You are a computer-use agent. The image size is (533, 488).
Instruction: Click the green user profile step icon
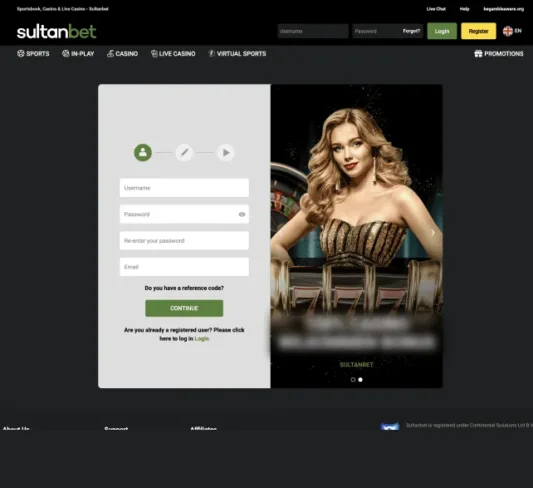click(x=143, y=153)
